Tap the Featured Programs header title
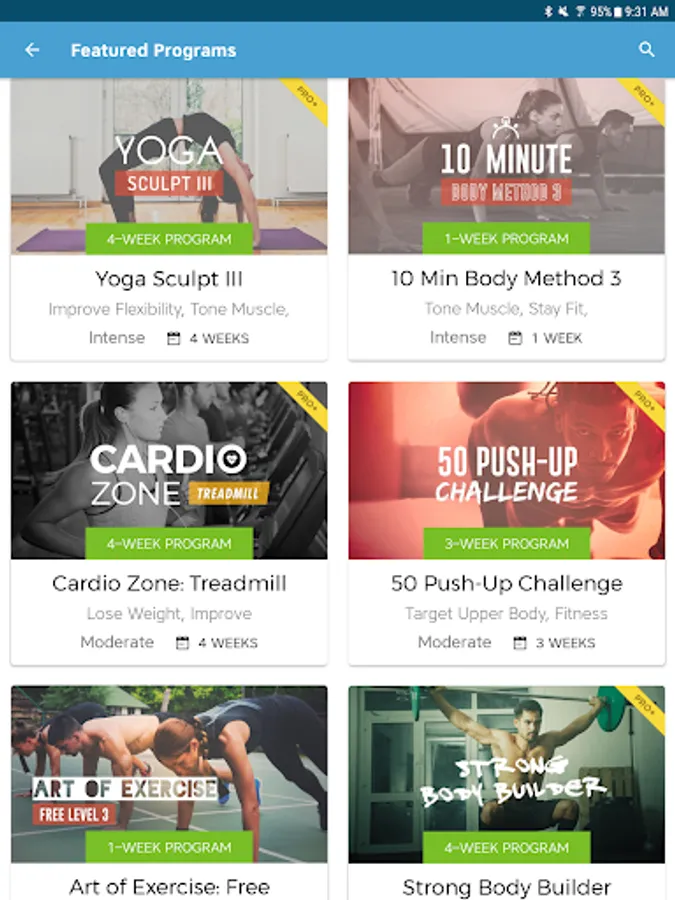 [x=153, y=51]
